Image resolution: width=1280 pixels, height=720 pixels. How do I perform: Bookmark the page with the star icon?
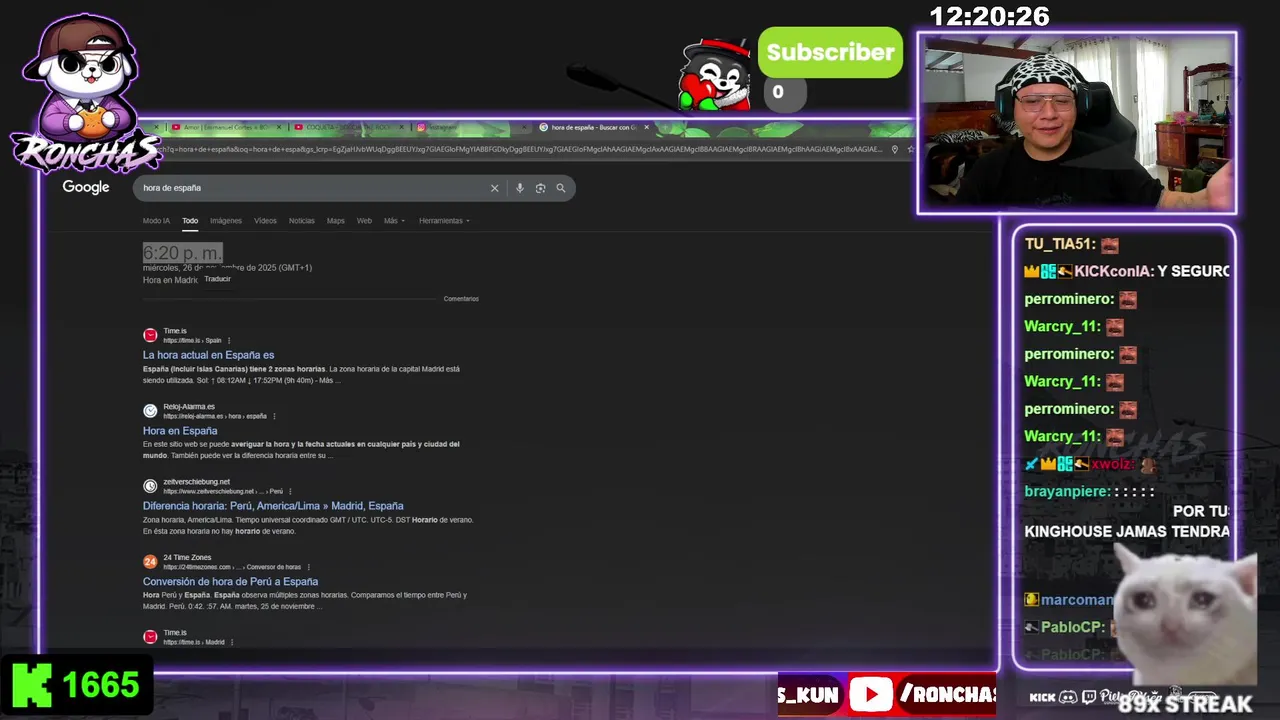[911, 149]
